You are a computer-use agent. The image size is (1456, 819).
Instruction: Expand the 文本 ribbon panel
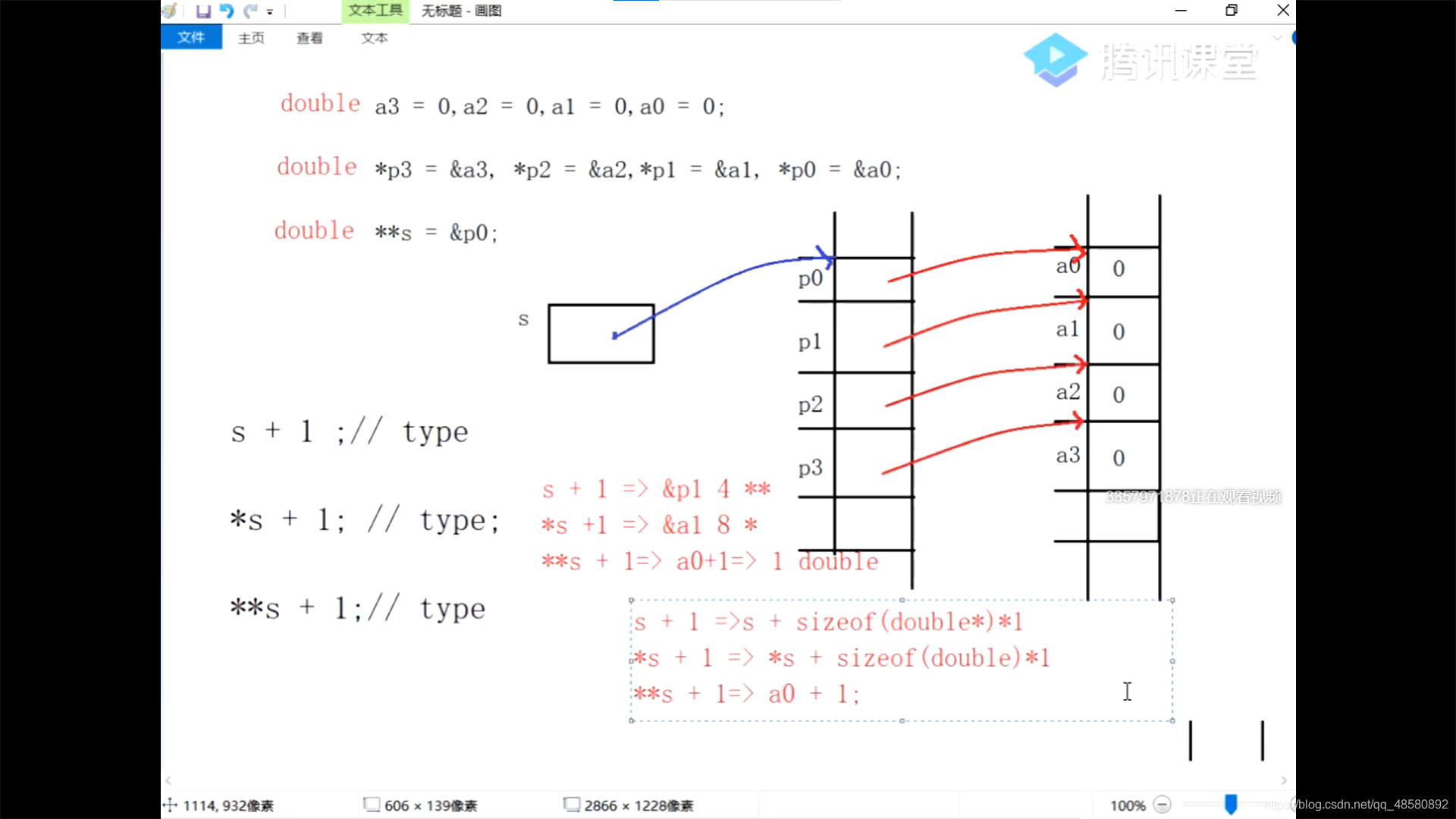(x=374, y=37)
